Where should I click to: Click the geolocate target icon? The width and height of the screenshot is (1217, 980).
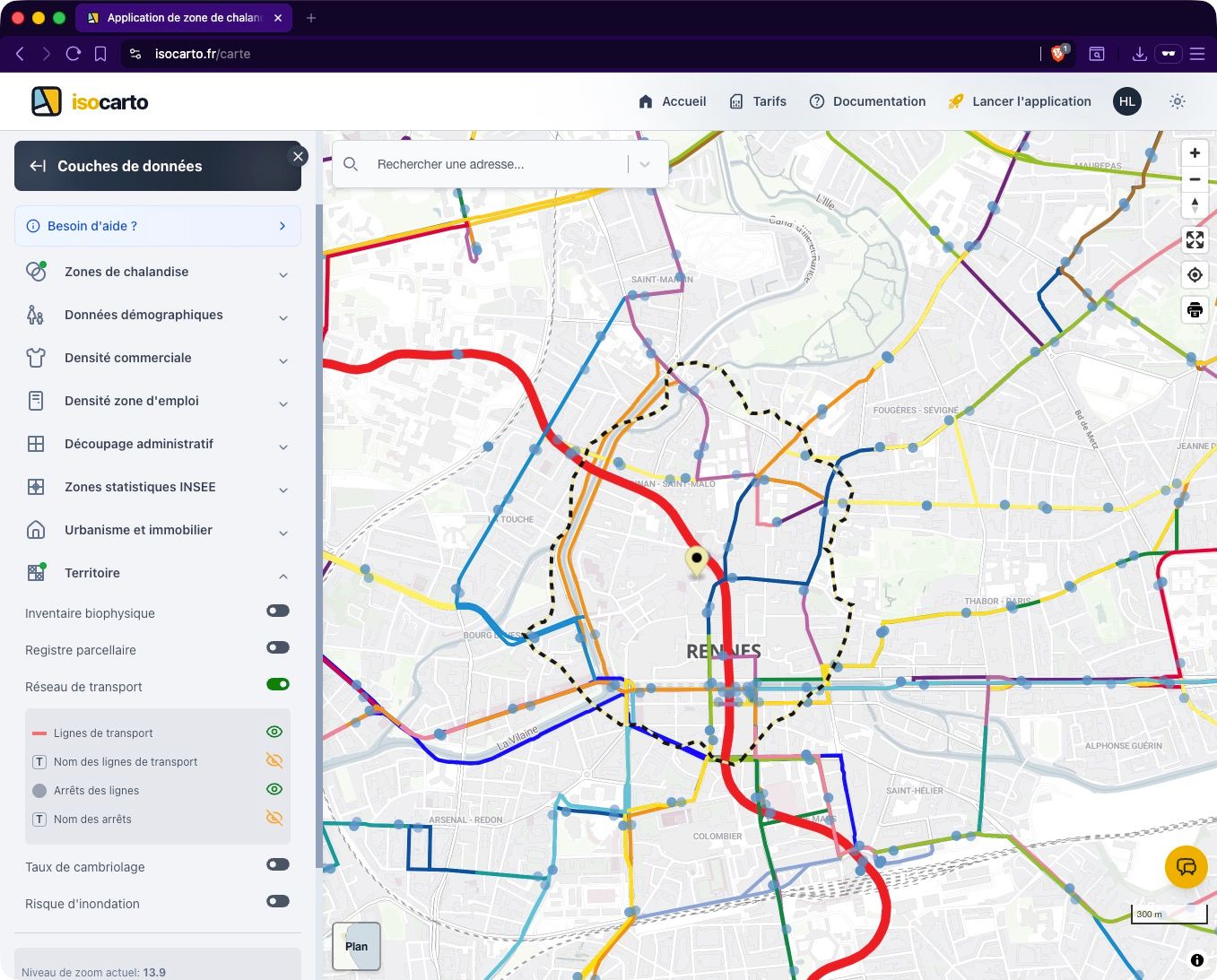tap(1195, 275)
